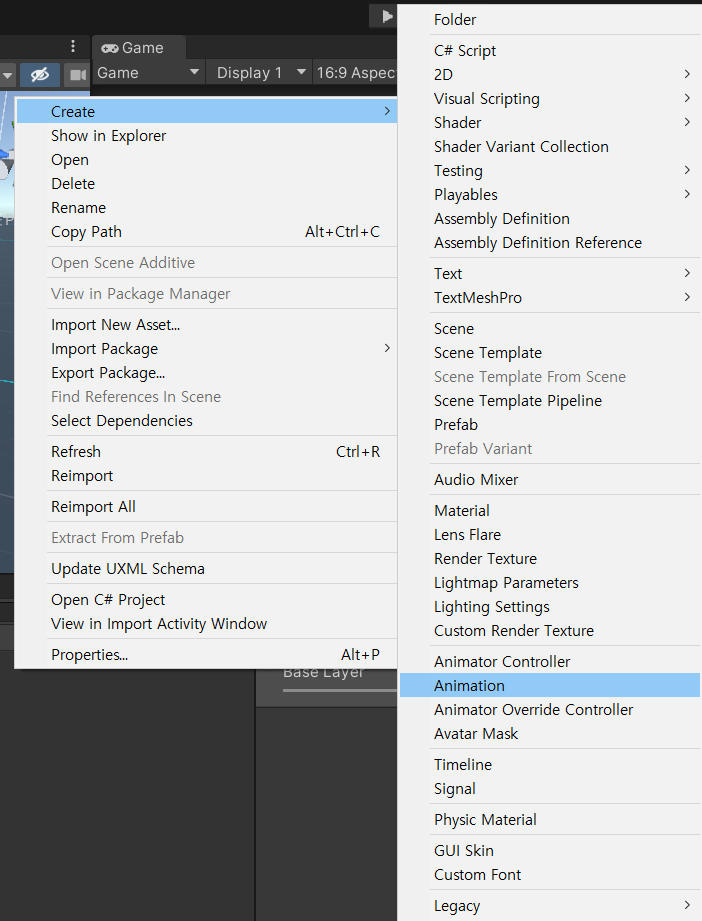Choose Lens Flare
This screenshot has width=702, height=921.
pos(550,535)
